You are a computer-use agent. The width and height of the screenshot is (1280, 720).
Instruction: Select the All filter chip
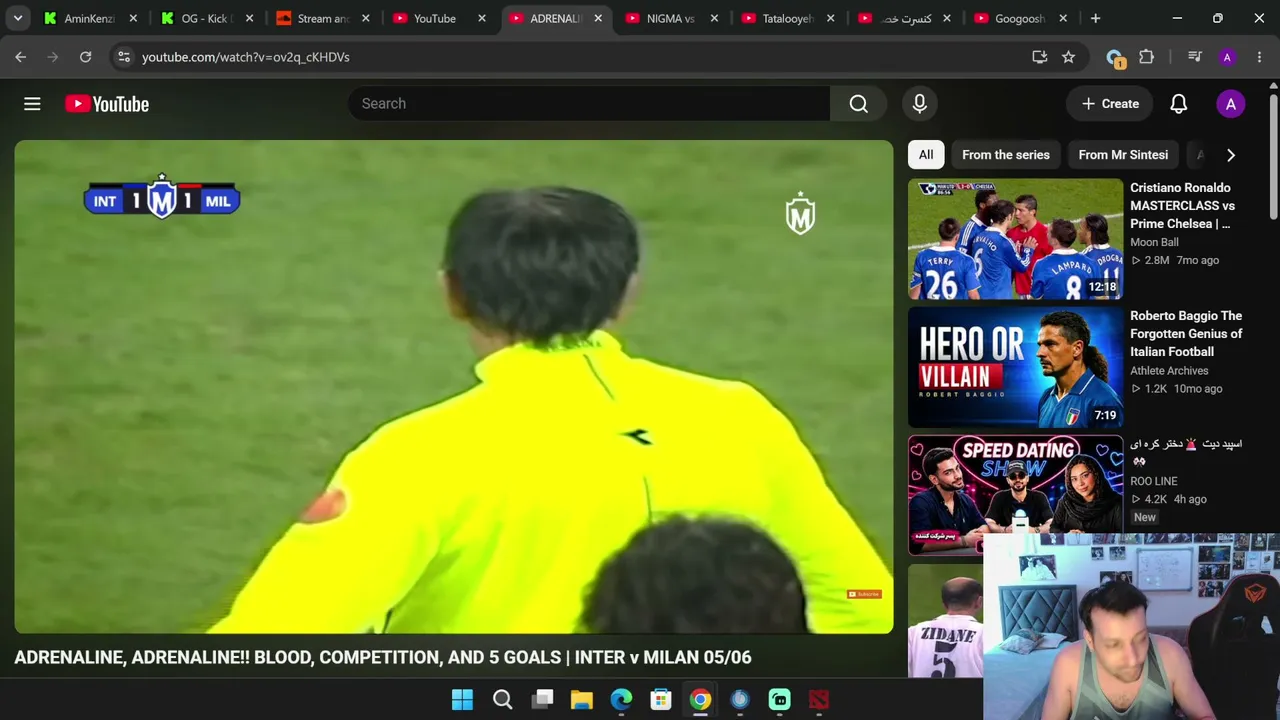point(926,155)
